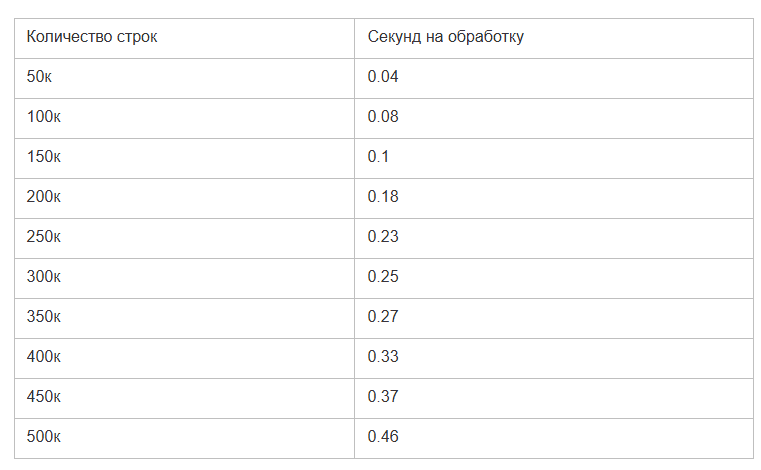The width and height of the screenshot is (761, 470).
Task: Select the 200к row count cell
Action: click(x=44, y=197)
